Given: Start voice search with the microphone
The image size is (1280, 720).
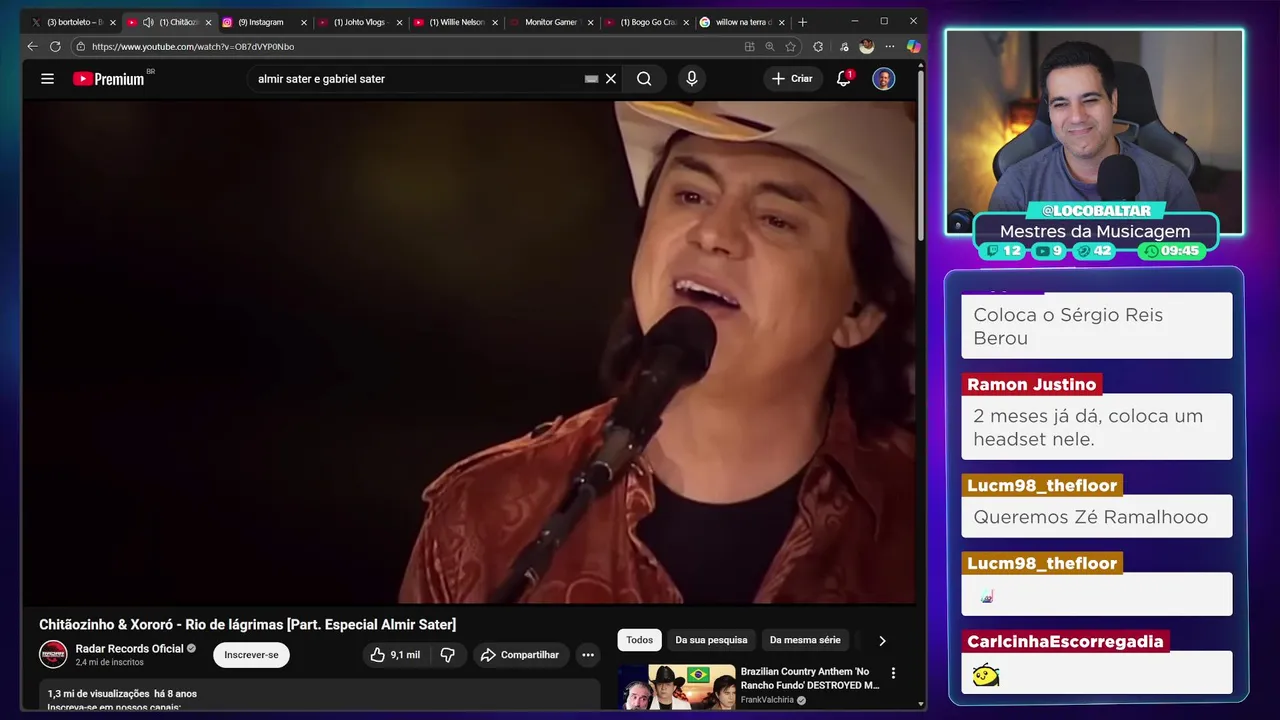Looking at the screenshot, I should click(x=691, y=79).
